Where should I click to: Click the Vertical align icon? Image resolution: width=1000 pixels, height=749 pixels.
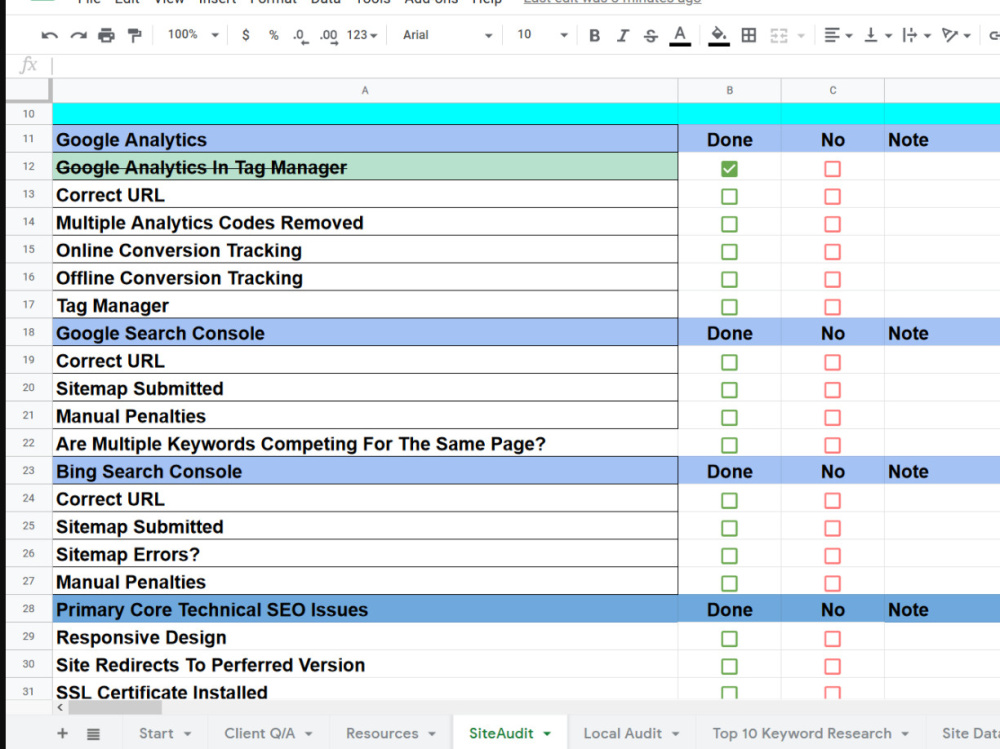[871, 35]
